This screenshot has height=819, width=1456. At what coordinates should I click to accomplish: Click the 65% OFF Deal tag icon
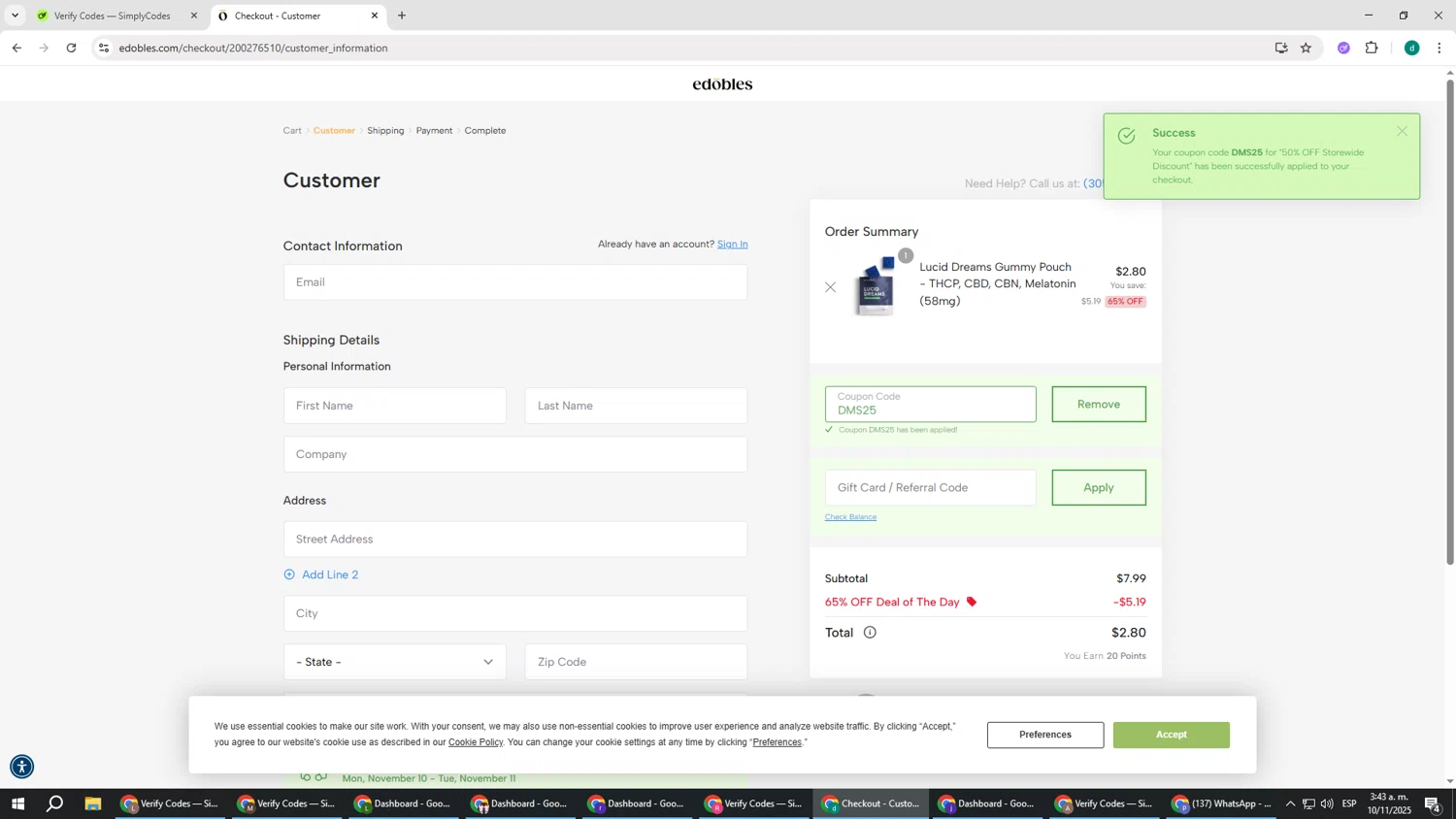click(x=972, y=603)
